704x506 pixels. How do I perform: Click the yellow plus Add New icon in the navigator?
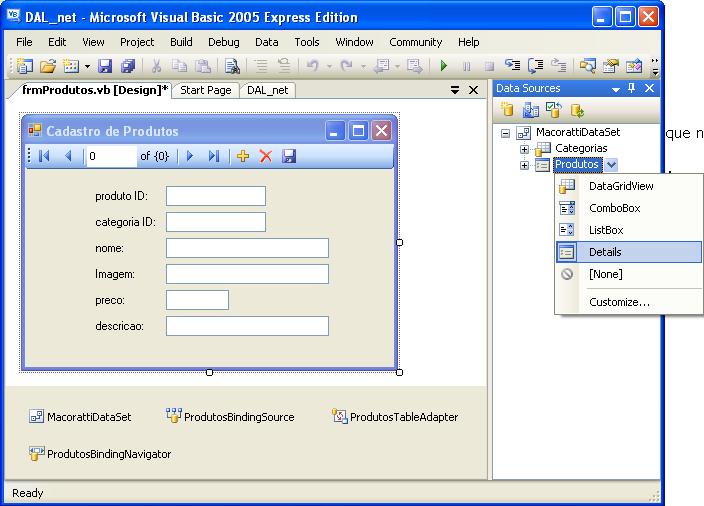pyautogui.click(x=243, y=156)
